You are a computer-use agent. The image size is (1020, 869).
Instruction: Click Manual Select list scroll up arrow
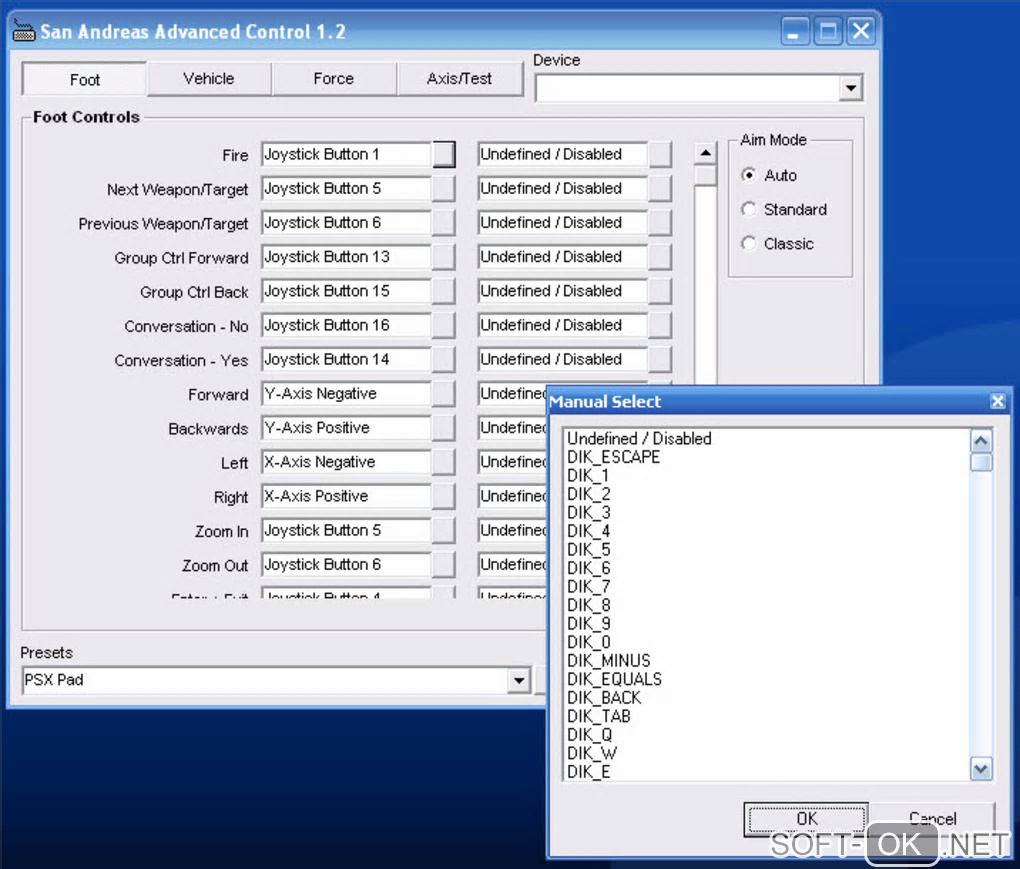coord(981,441)
